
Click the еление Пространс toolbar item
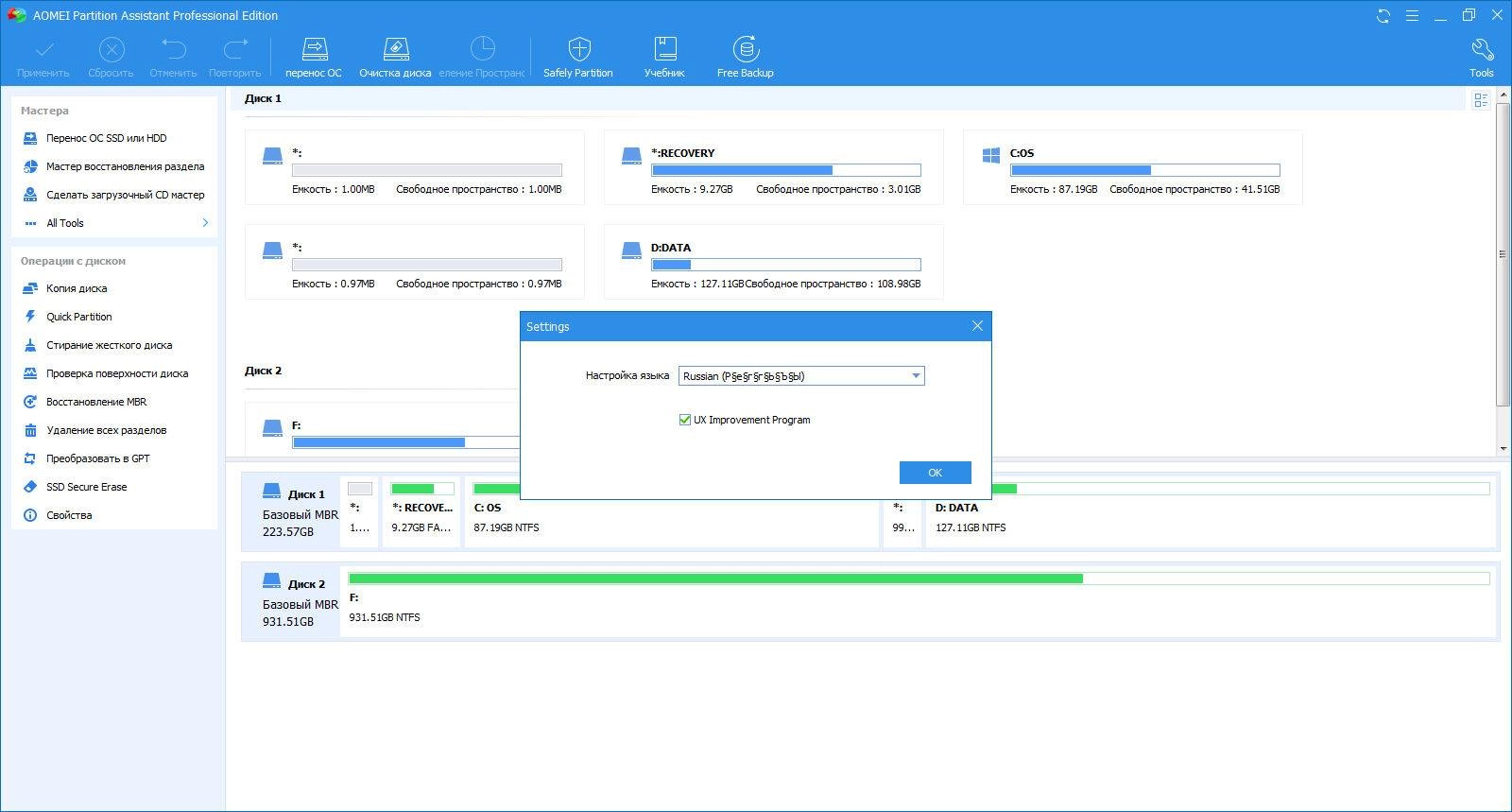[482, 57]
